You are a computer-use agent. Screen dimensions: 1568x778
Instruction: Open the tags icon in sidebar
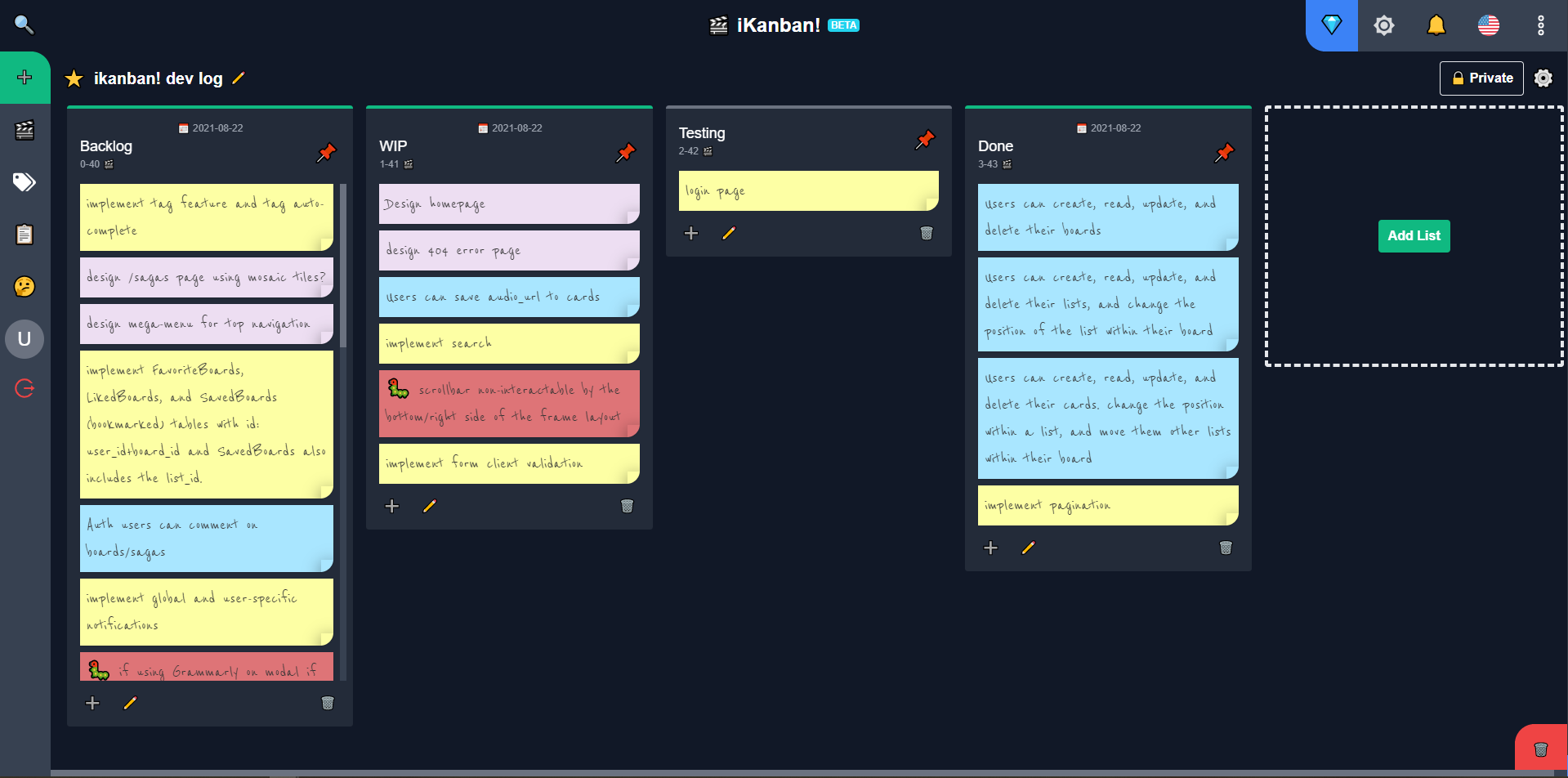coord(25,181)
